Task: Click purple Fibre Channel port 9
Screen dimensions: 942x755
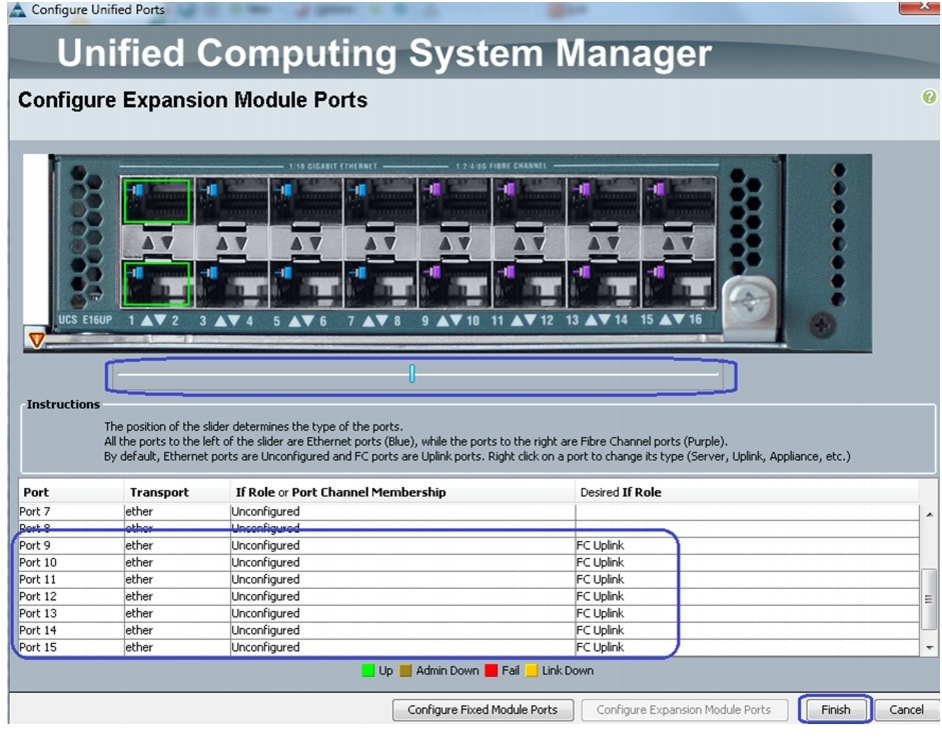Action: click(455, 201)
